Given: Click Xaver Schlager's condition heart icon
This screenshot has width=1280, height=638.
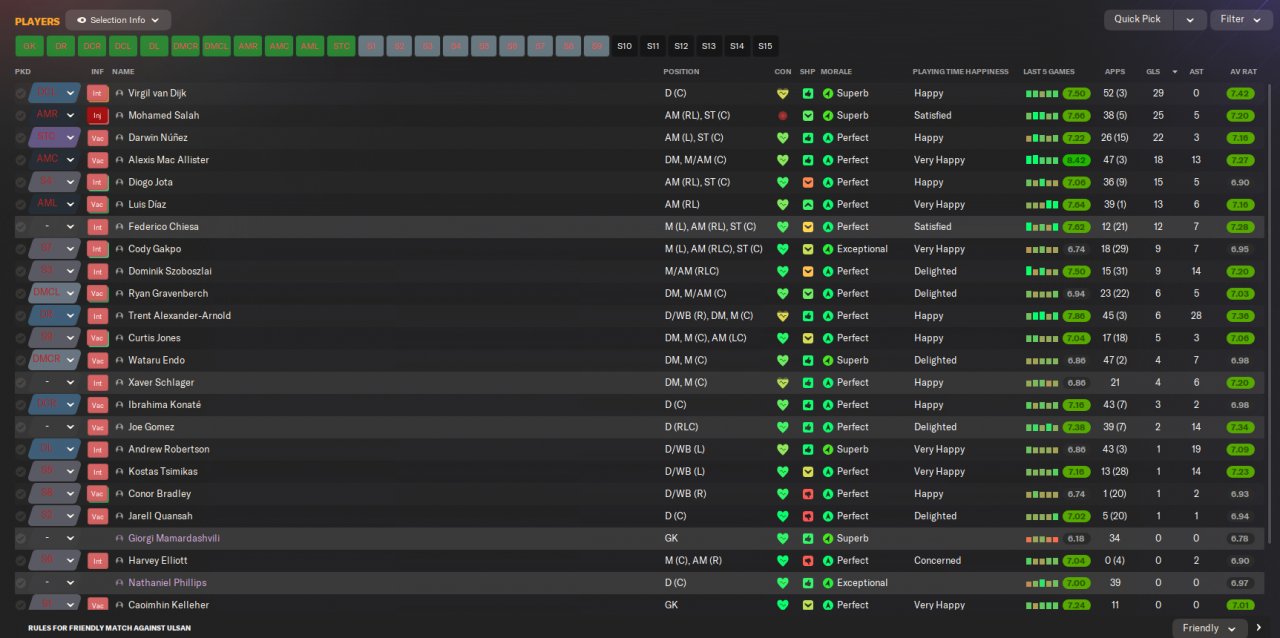Looking at the screenshot, I should tap(782, 382).
